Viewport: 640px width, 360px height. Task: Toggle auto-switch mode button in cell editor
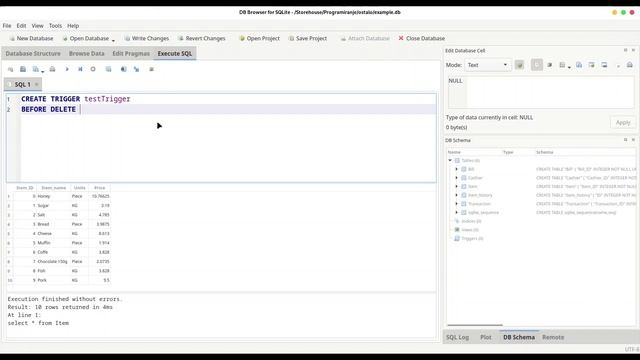coord(519,65)
